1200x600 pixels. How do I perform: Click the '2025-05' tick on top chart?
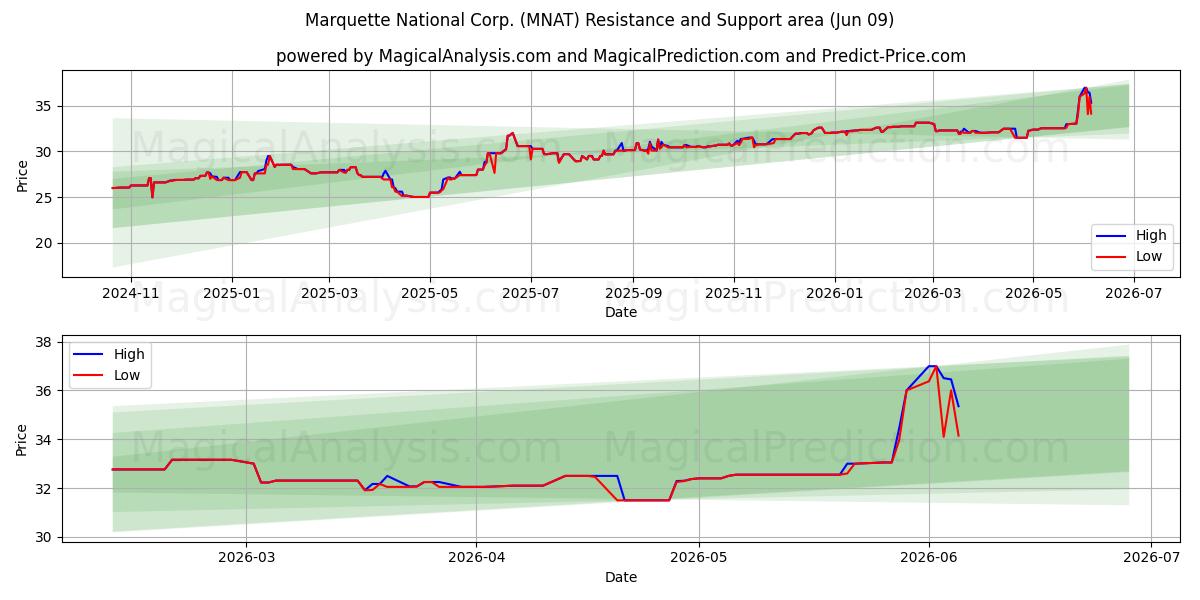coord(430,294)
